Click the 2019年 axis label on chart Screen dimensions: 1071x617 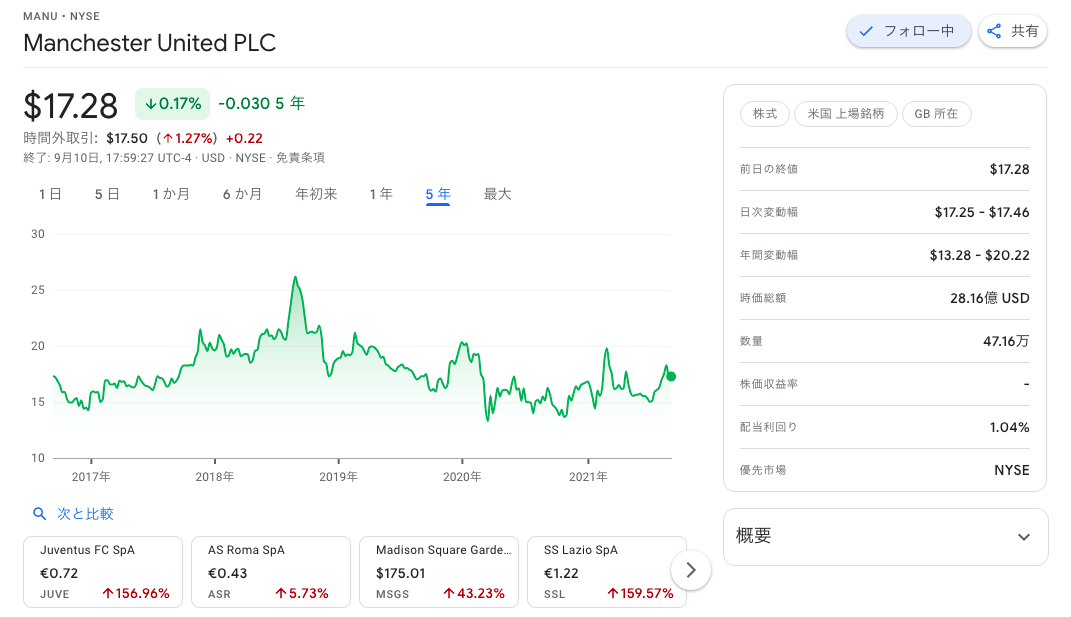point(338,477)
